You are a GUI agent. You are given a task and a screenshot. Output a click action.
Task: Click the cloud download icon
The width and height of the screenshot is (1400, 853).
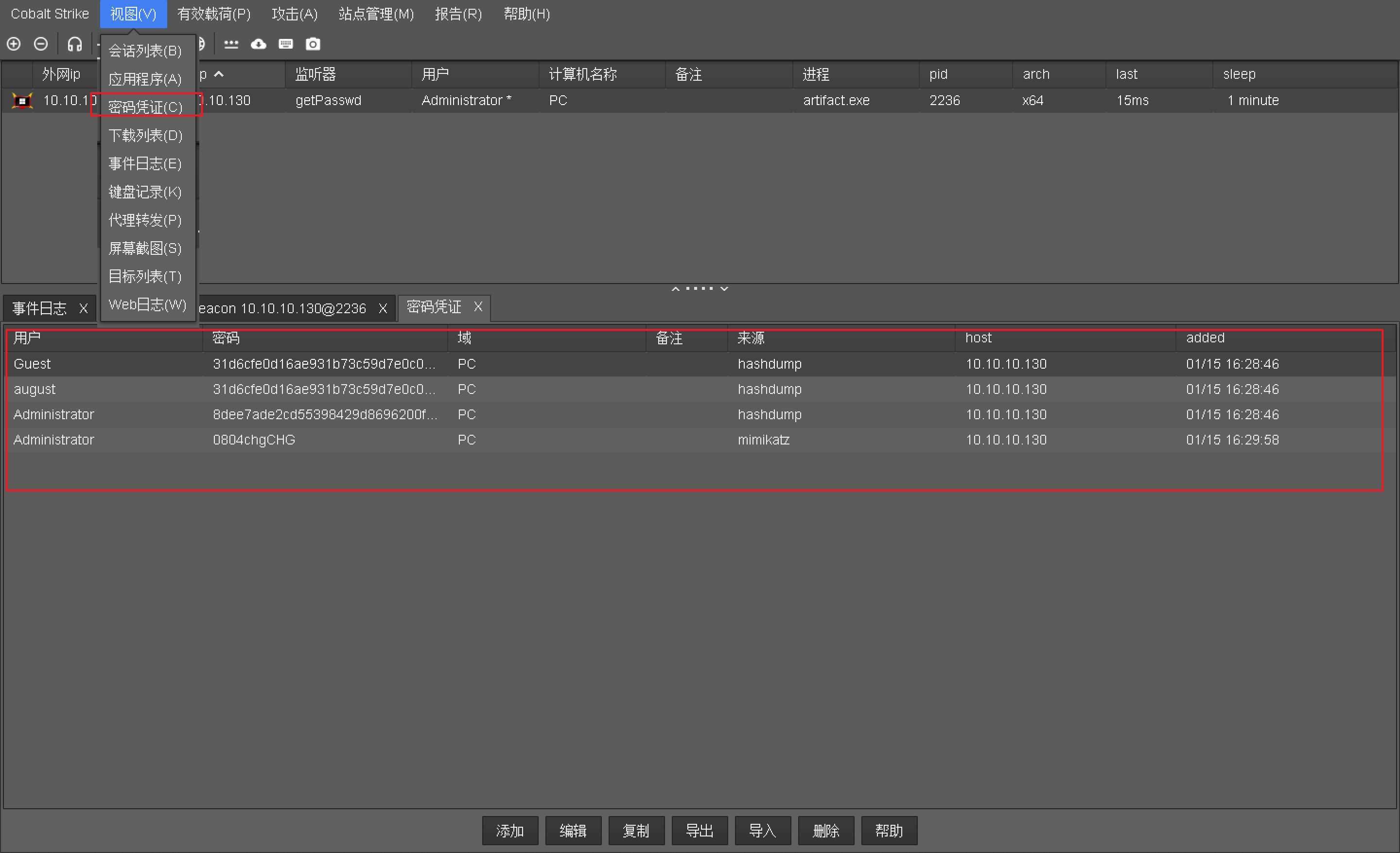click(259, 44)
